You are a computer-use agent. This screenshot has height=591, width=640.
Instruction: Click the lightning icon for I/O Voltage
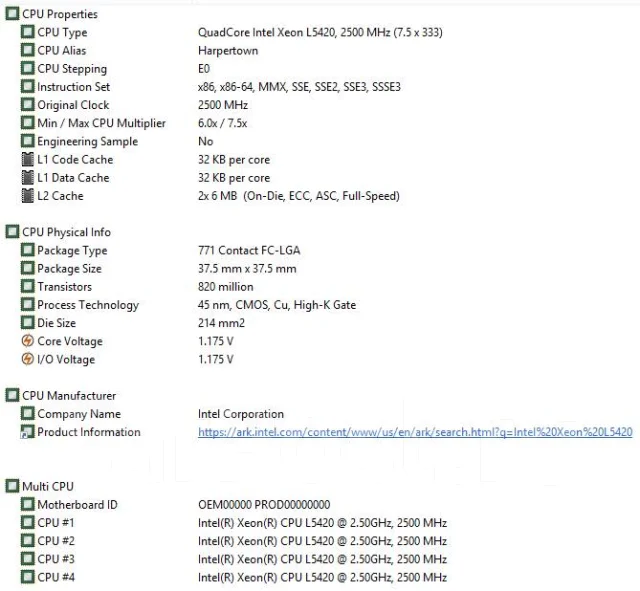point(27,359)
